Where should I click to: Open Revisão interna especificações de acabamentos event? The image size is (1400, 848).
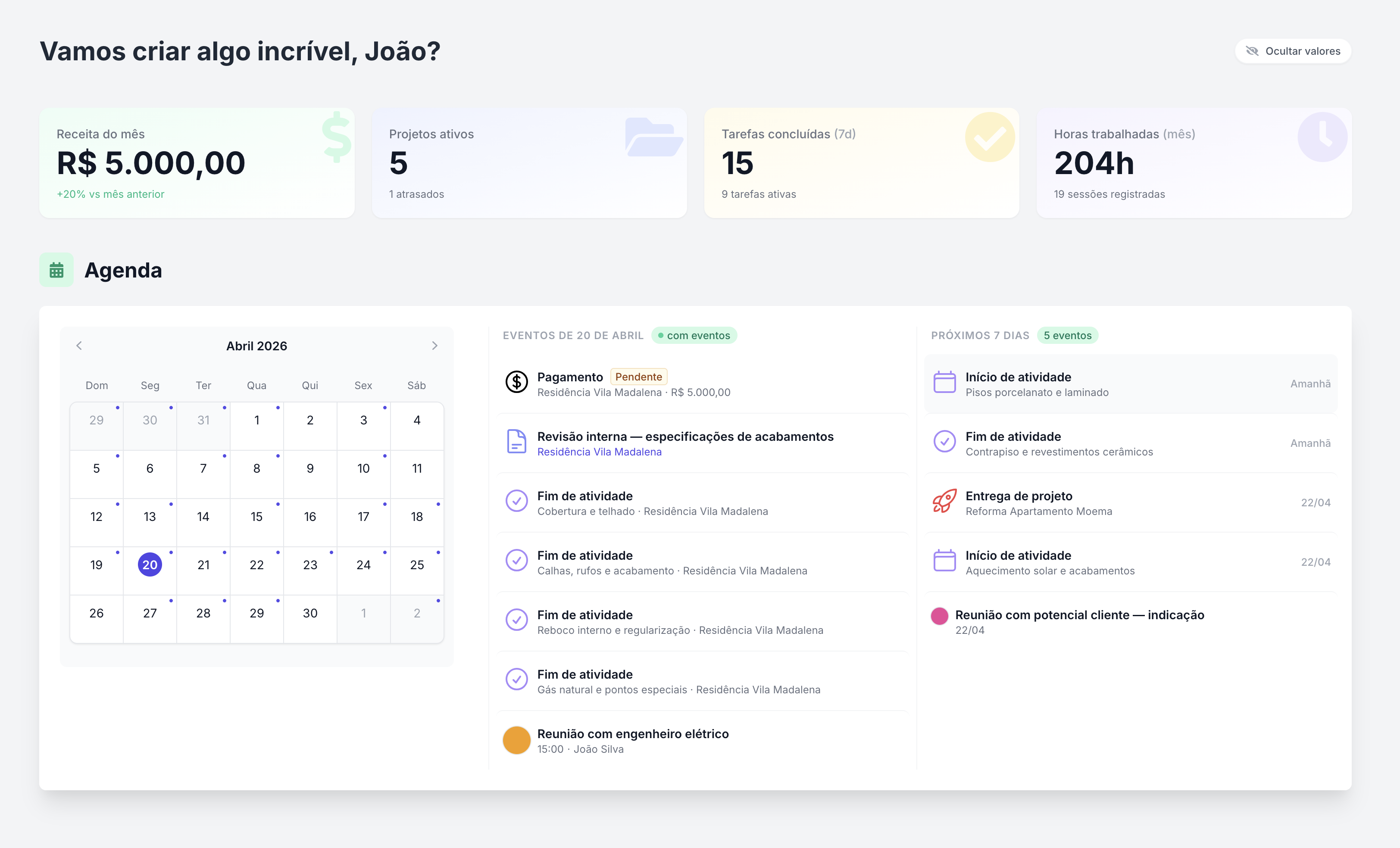pyautogui.click(x=703, y=443)
